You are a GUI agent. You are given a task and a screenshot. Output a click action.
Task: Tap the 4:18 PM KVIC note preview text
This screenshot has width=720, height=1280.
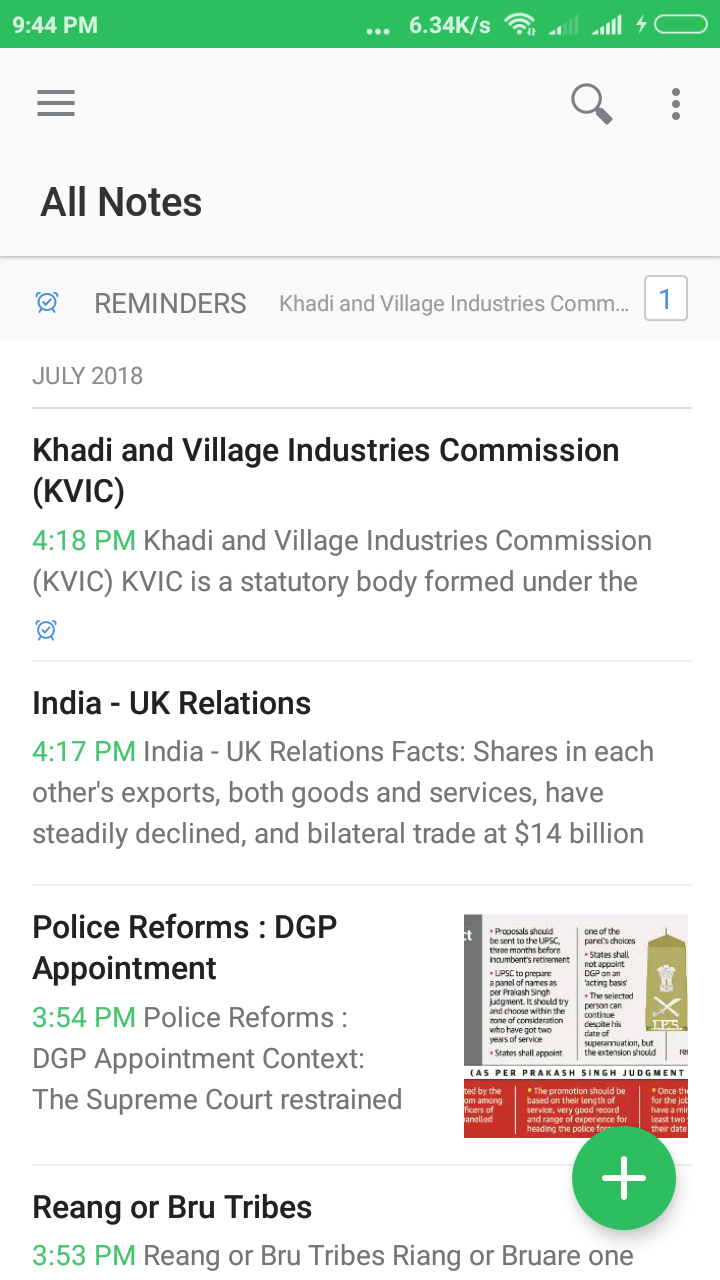click(342, 561)
